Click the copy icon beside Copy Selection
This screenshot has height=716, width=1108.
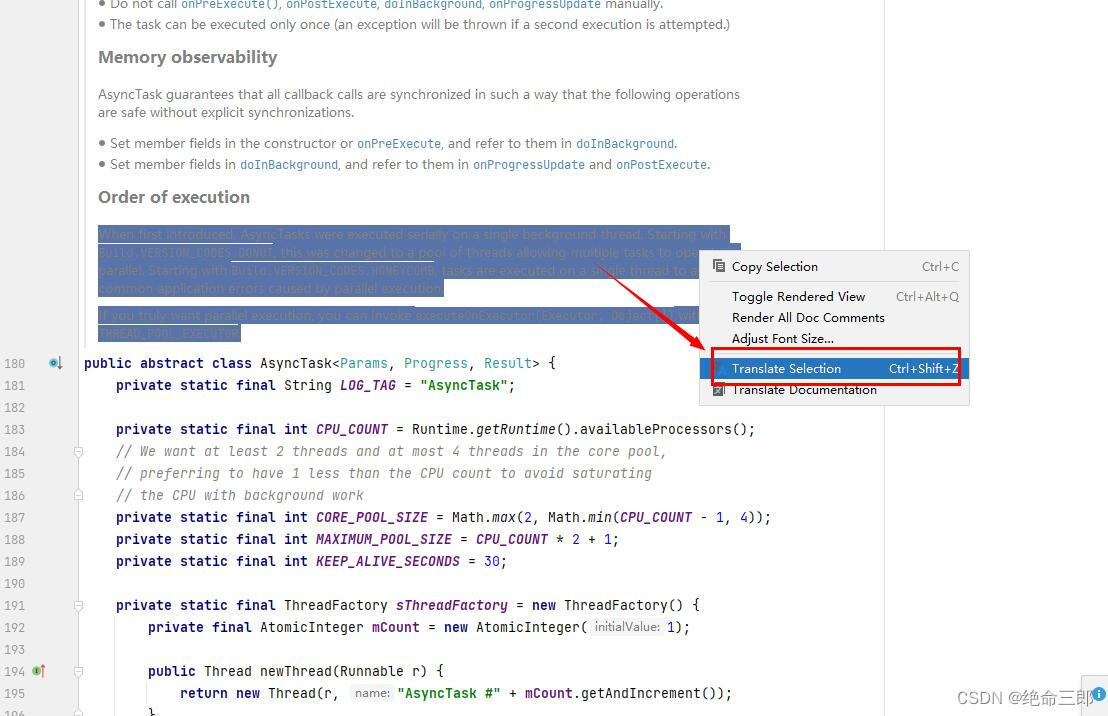[x=719, y=266]
